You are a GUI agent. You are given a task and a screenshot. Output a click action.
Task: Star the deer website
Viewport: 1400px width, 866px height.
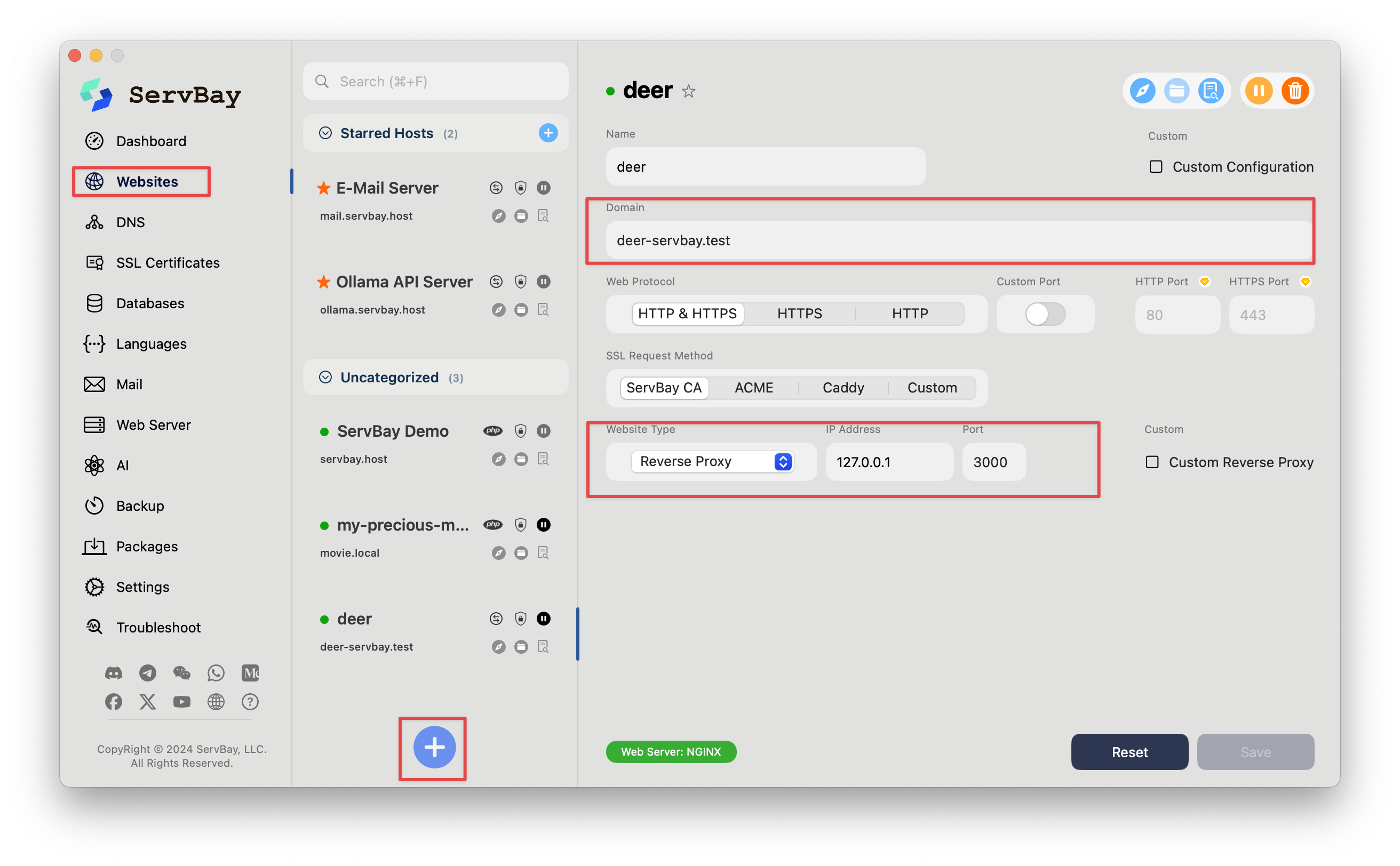click(688, 91)
